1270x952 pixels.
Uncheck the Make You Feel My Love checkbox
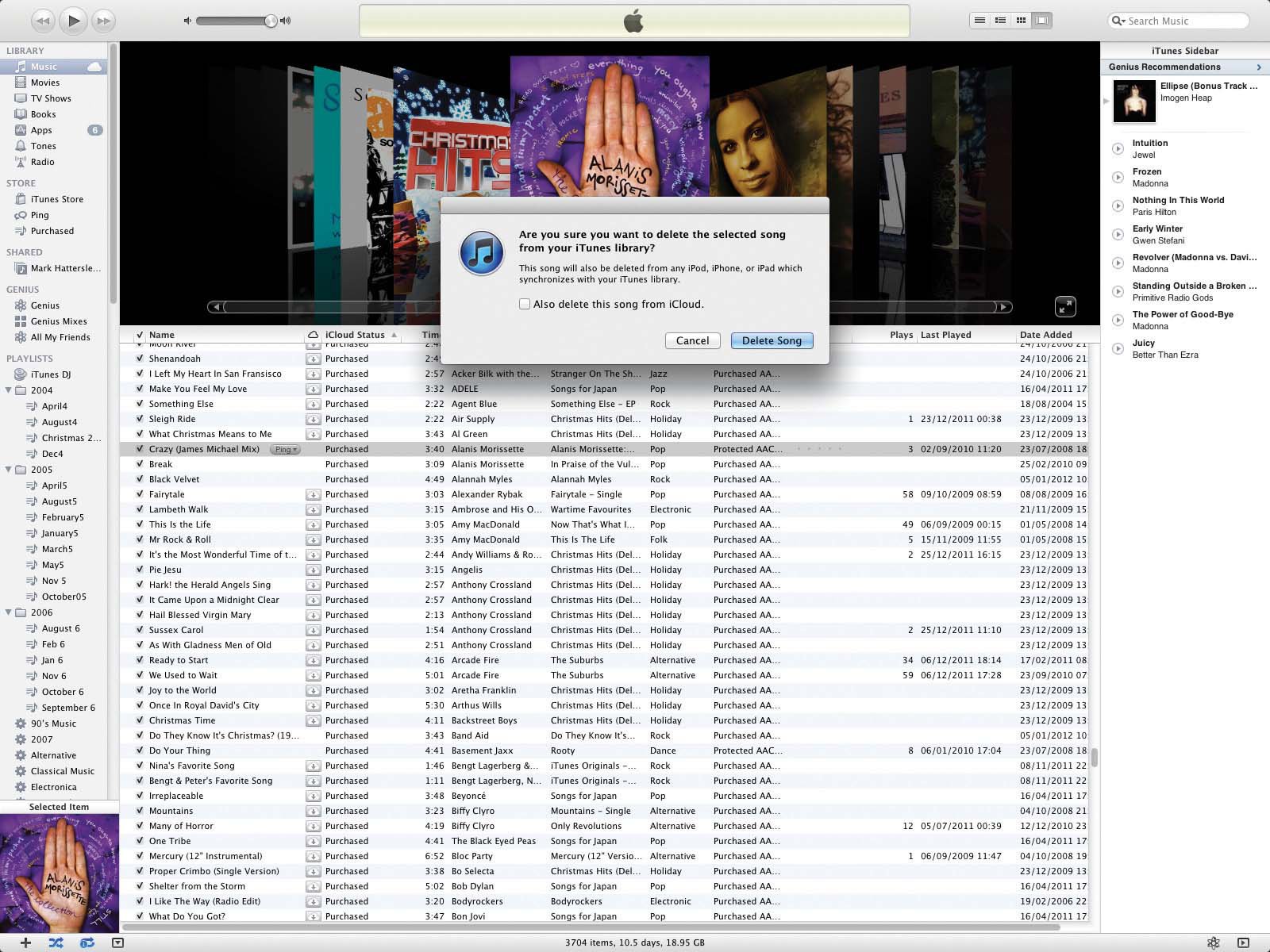140,389
